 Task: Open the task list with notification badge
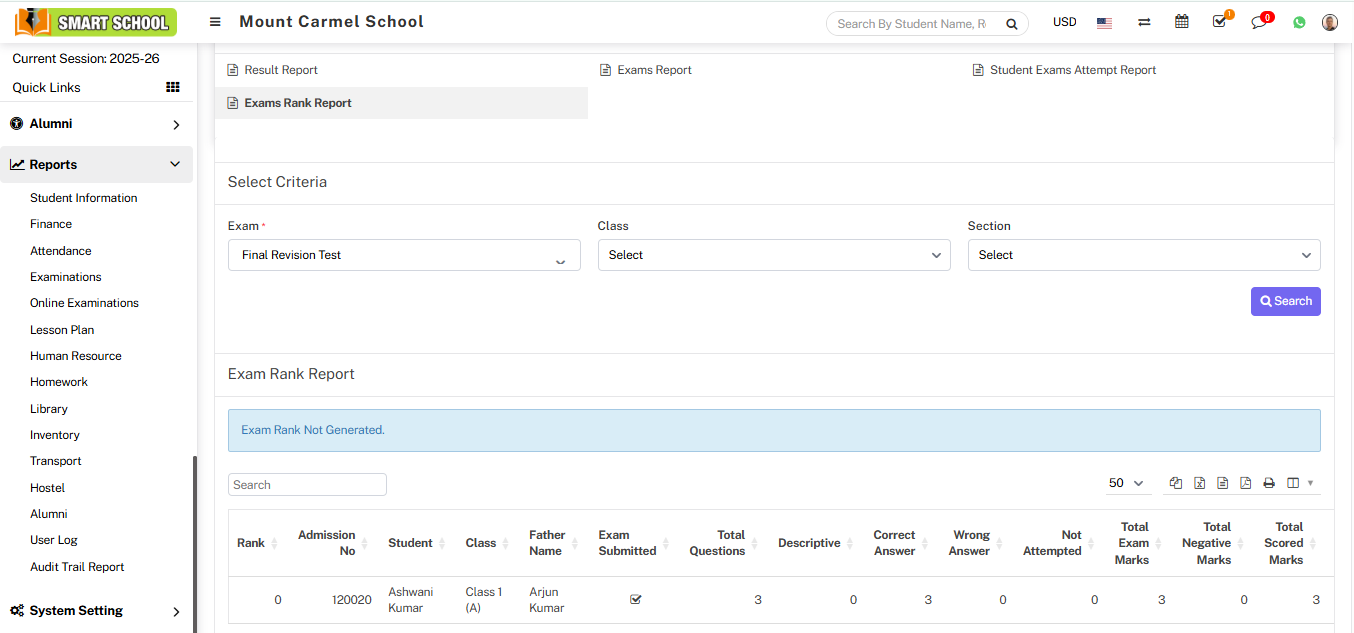pyautogui.click(x=1219, y=21)
